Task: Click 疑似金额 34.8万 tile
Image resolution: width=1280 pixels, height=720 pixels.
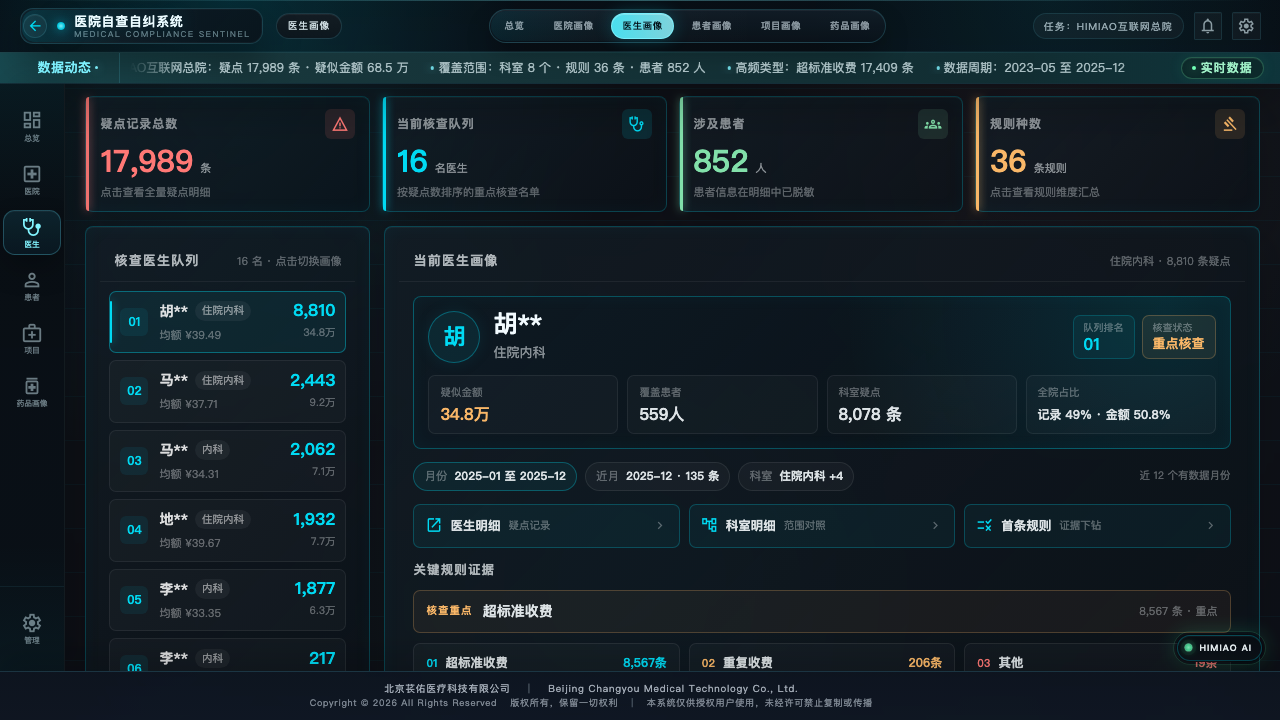Action: [x=522, y=404]
